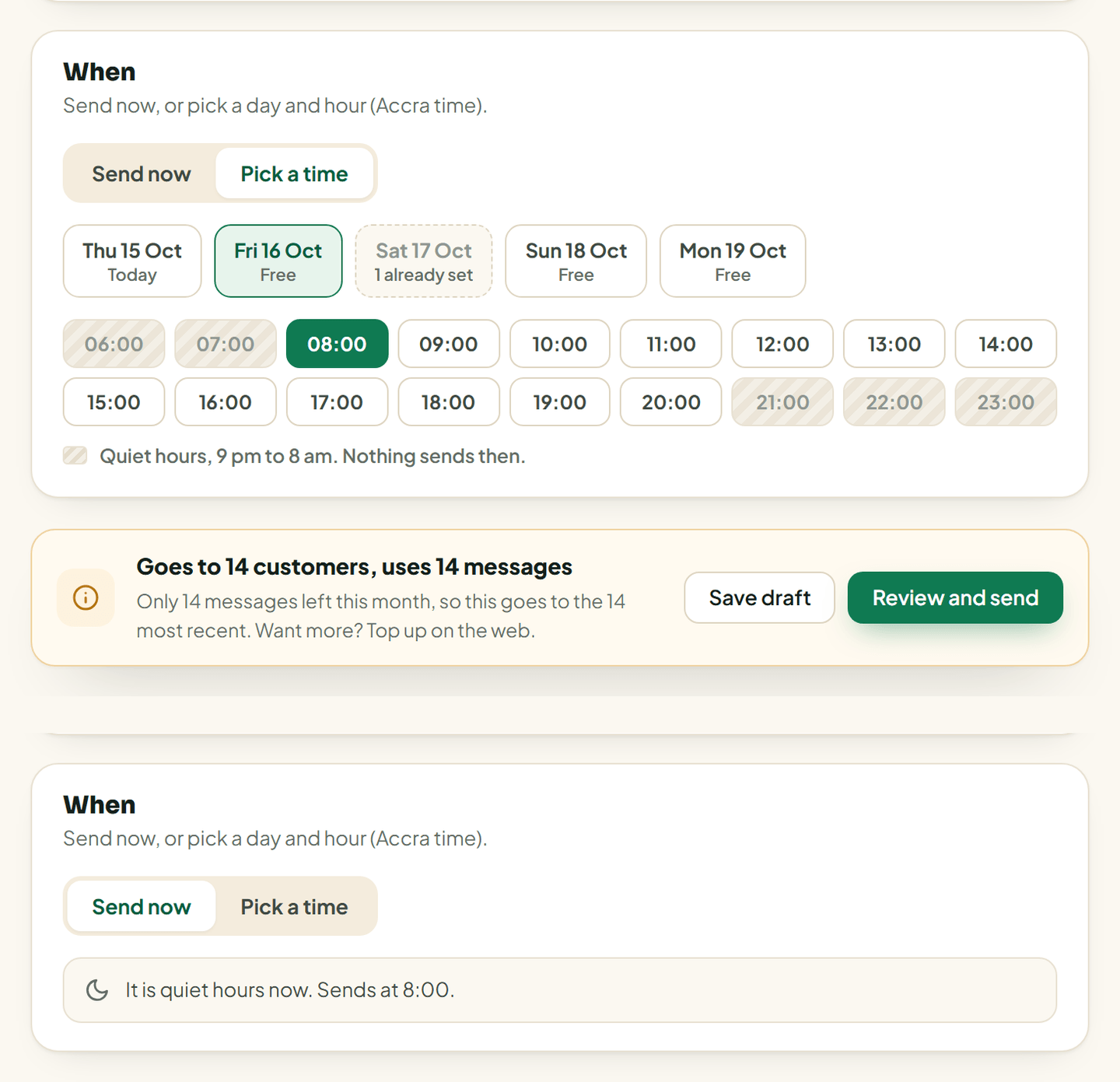Click the moon quiet hours icon

coord(97,990)
